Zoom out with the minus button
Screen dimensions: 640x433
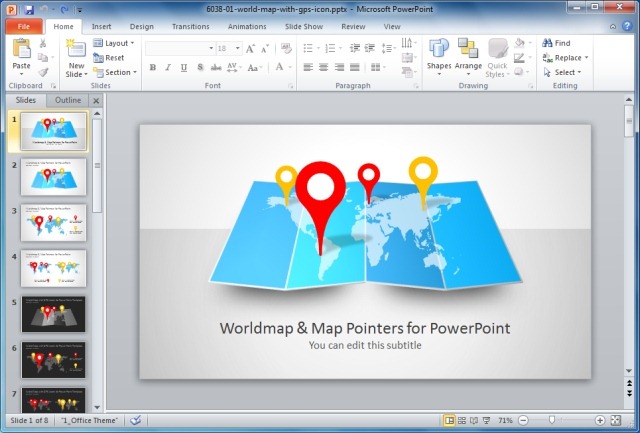coord(523,420)
